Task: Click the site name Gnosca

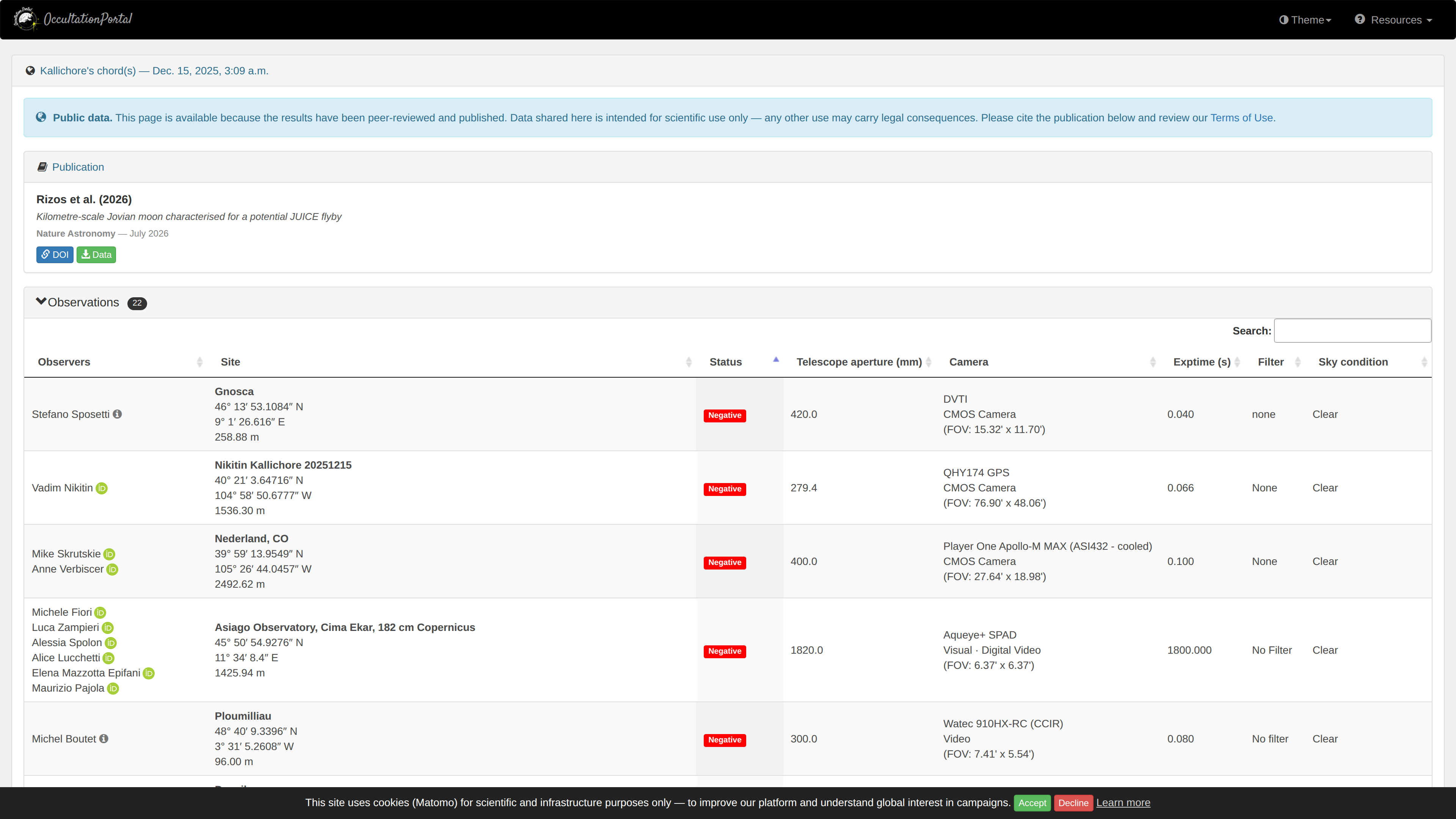Action: (x=234, y=392)
